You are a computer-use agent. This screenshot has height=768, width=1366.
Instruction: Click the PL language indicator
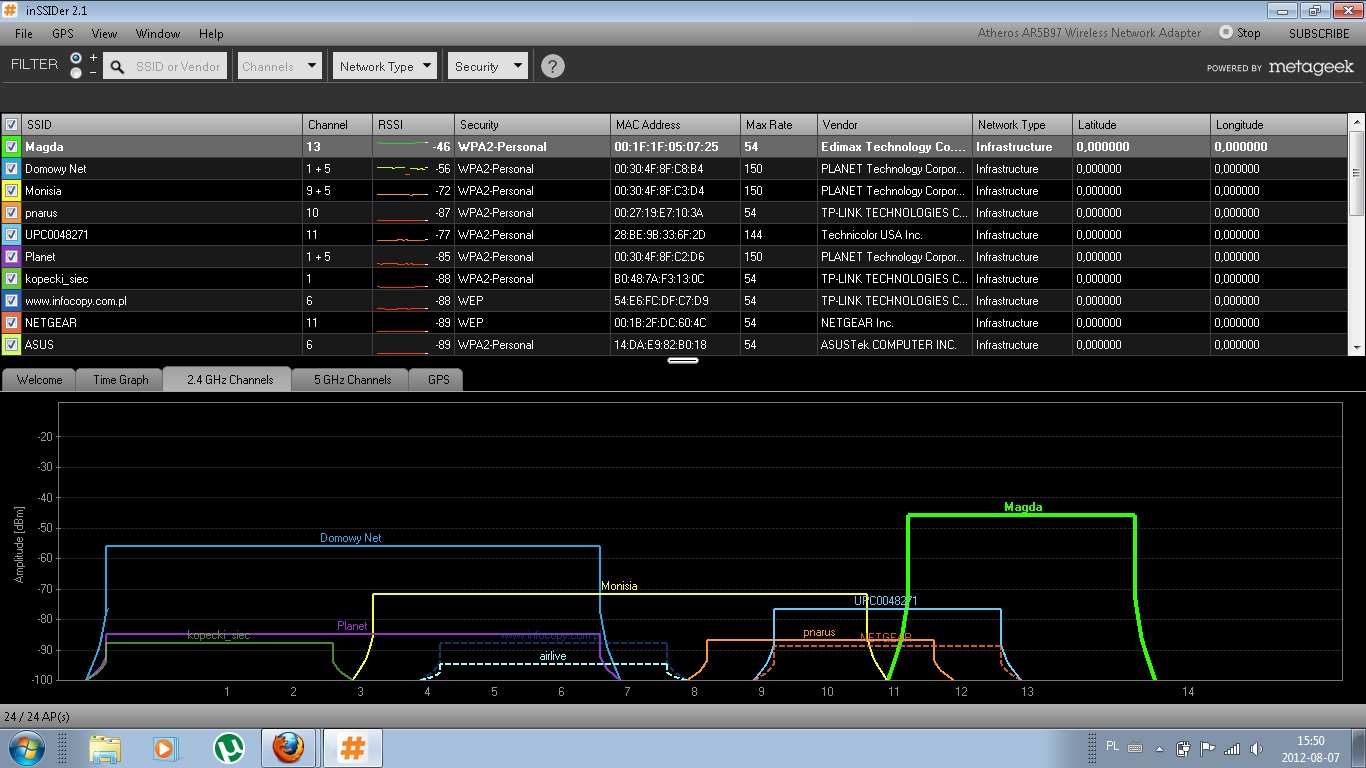point(1113,746)
